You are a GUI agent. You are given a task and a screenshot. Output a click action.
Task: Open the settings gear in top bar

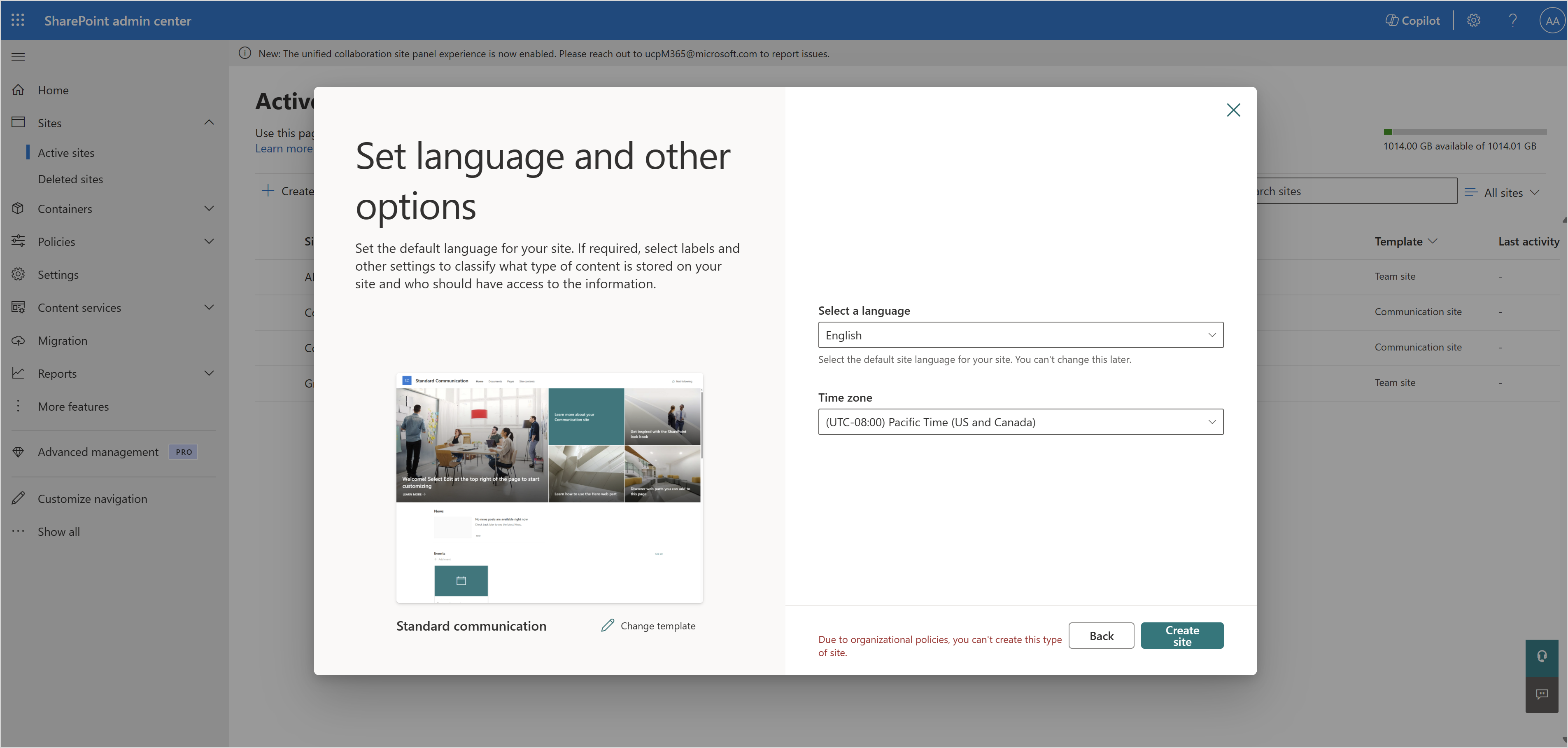coord(1473,20)
